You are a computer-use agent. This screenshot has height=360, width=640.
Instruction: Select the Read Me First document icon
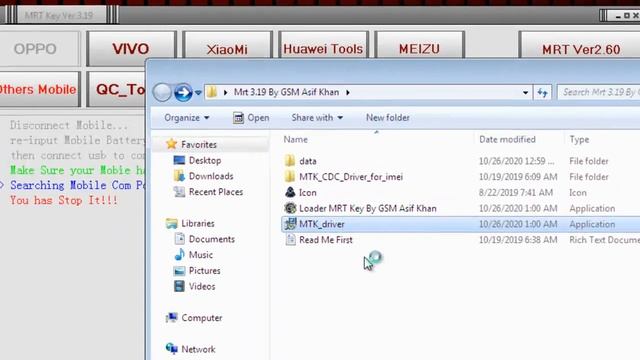pyautogui.click(x=290, y=240)
